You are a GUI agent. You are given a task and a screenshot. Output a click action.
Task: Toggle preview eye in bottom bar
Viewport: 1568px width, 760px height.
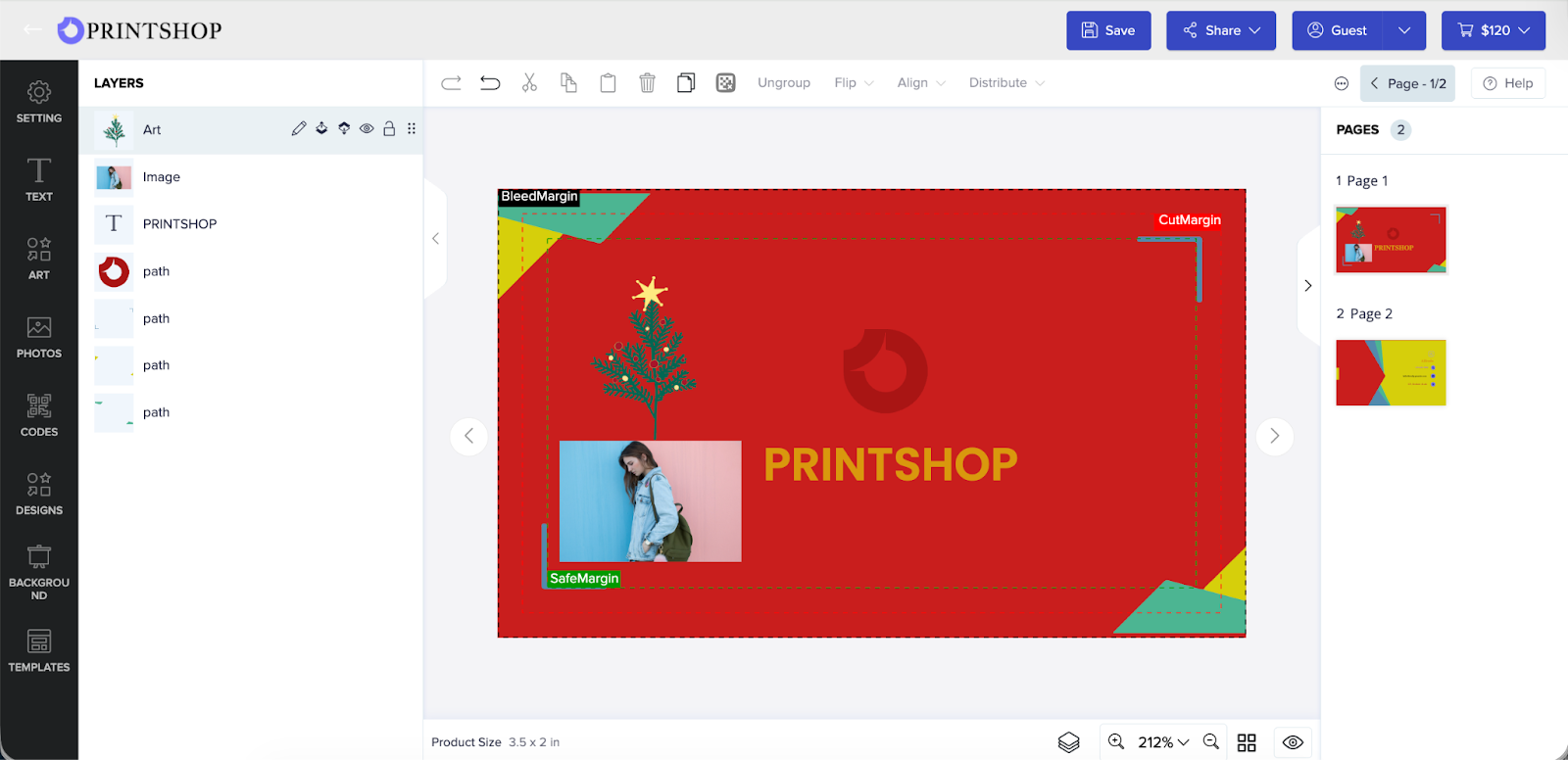1293,742
